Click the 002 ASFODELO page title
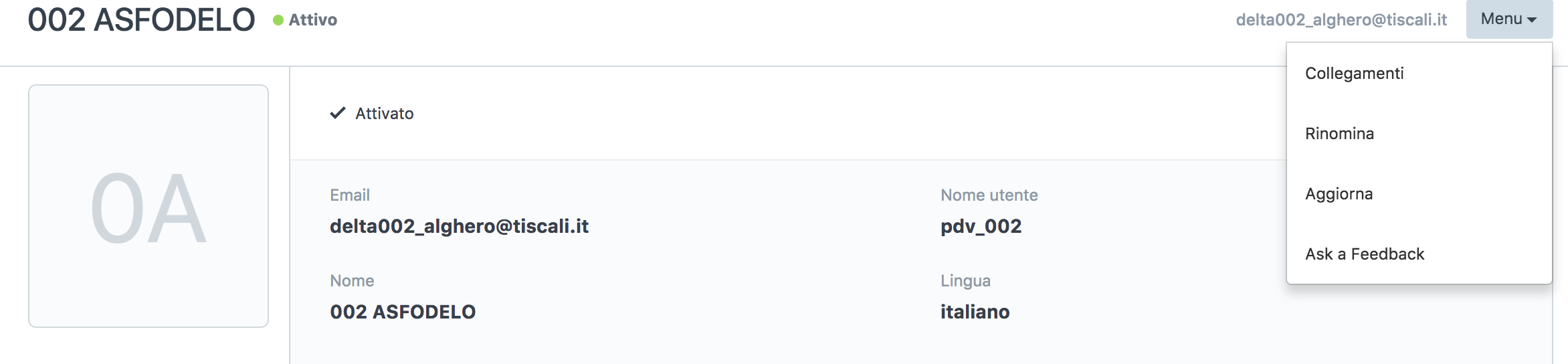The image size is (1568, 364). (141, 19)
